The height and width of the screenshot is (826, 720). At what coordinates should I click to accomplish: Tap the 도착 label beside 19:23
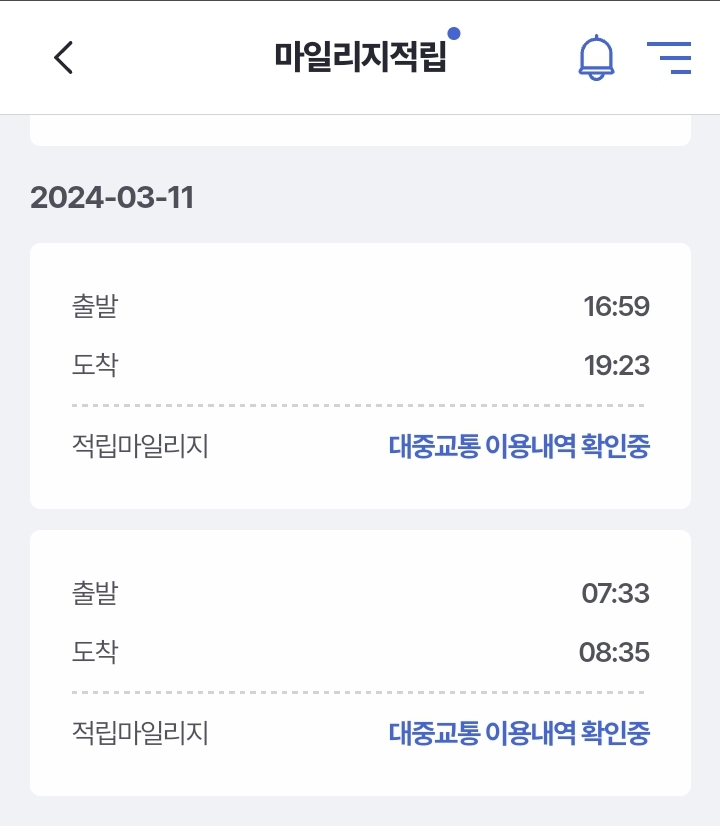[95, 365]
